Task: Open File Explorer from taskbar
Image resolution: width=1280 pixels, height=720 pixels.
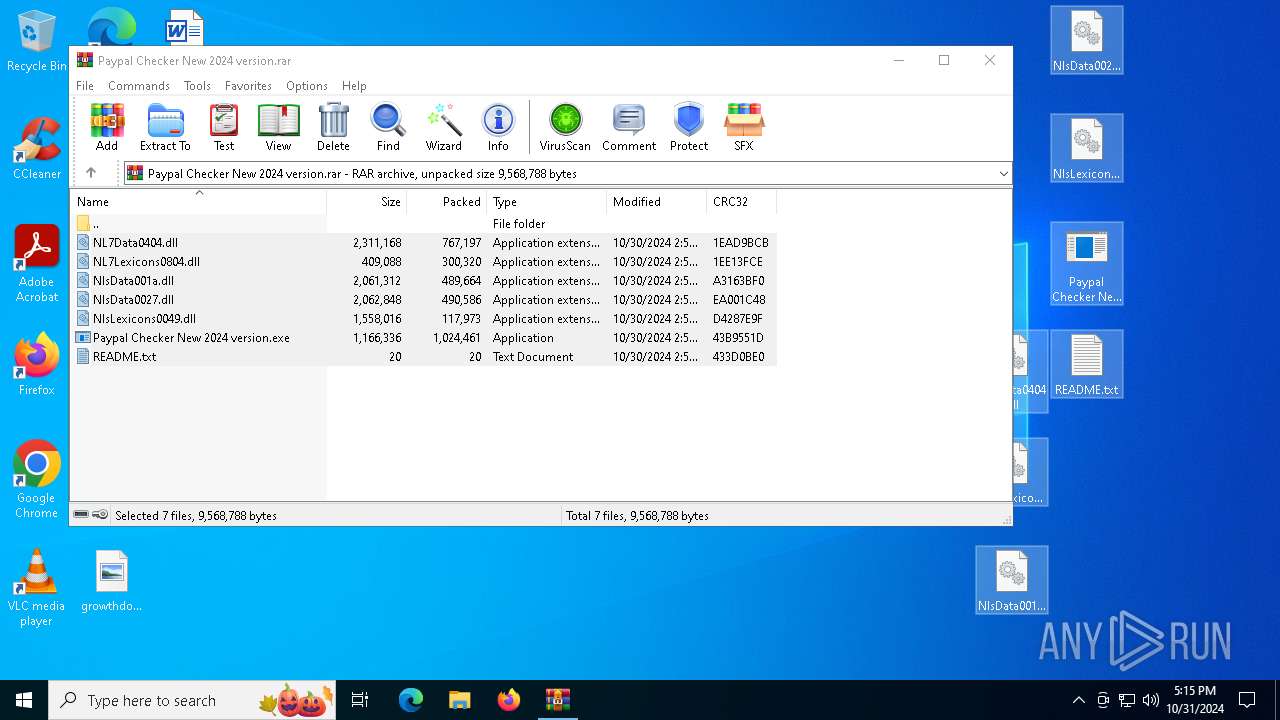Action: (459, 700)
